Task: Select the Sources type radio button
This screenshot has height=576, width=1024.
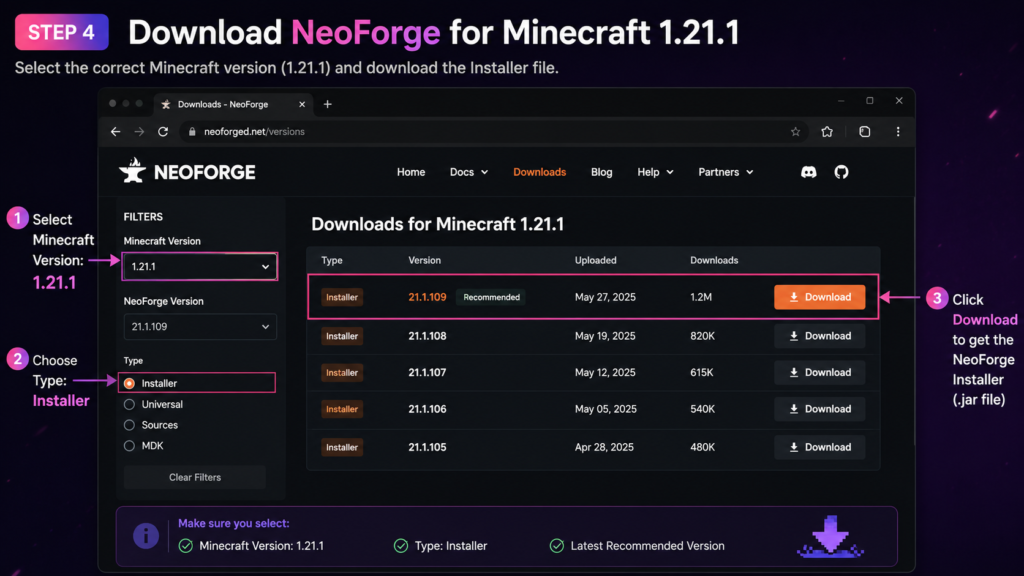Action: tap(129, 425)
